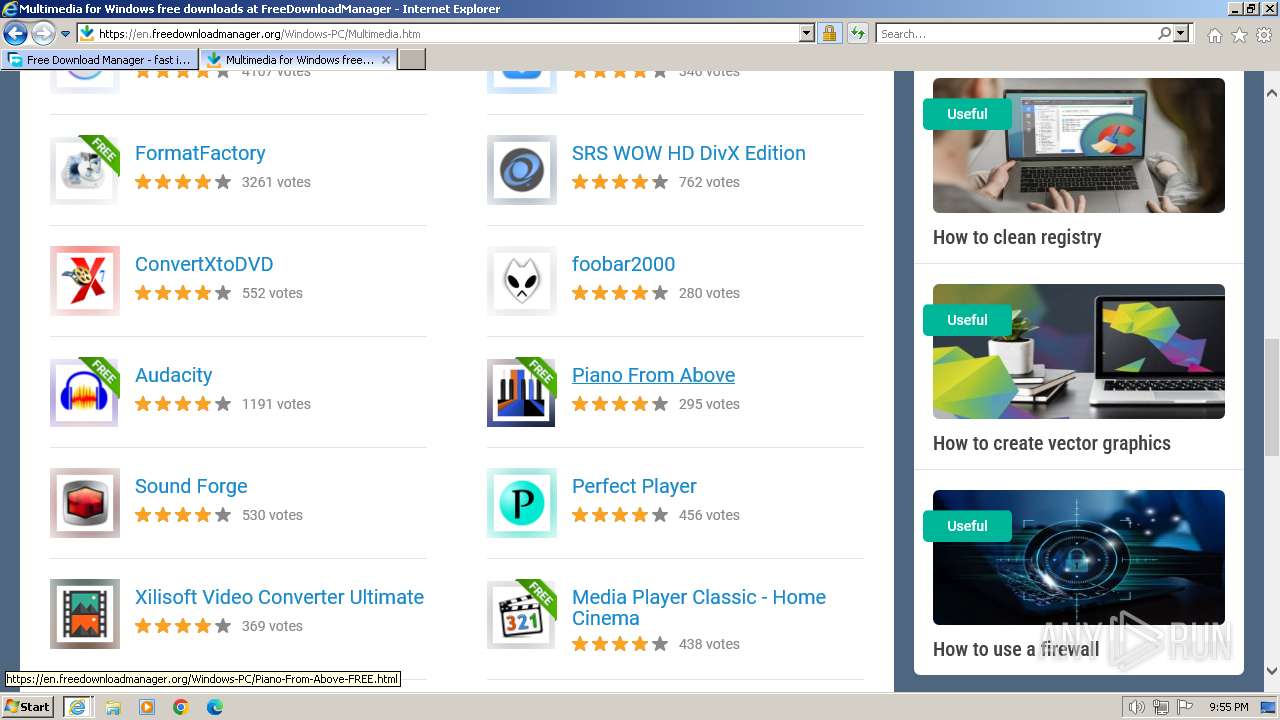Open the How to clean registry thumbnail

coord(1079,145)
